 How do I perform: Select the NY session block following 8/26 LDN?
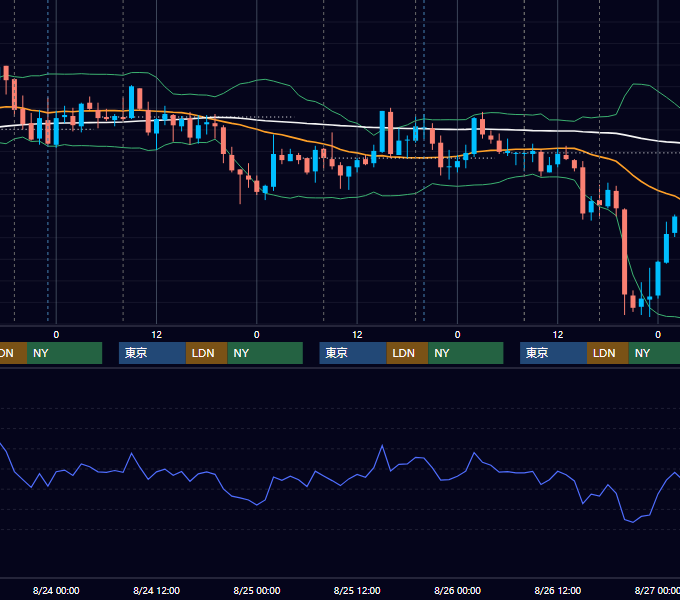tap(654, 353)
